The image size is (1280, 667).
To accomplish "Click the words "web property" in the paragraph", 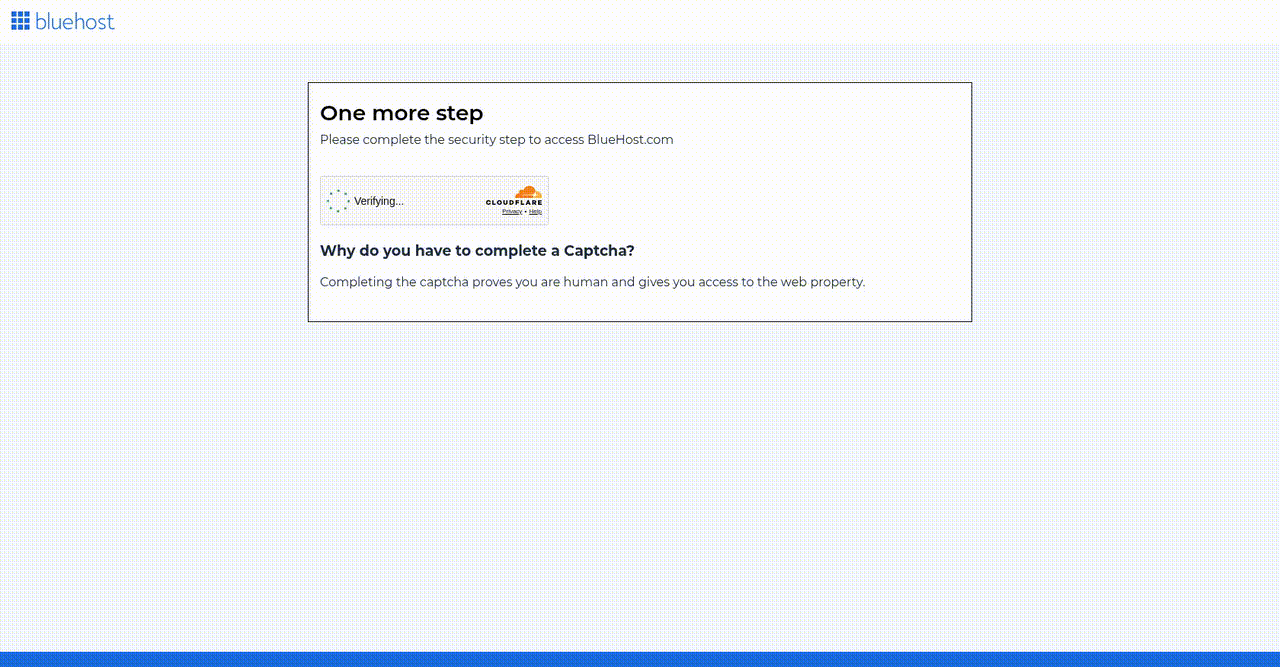I will tap(823, 282).
